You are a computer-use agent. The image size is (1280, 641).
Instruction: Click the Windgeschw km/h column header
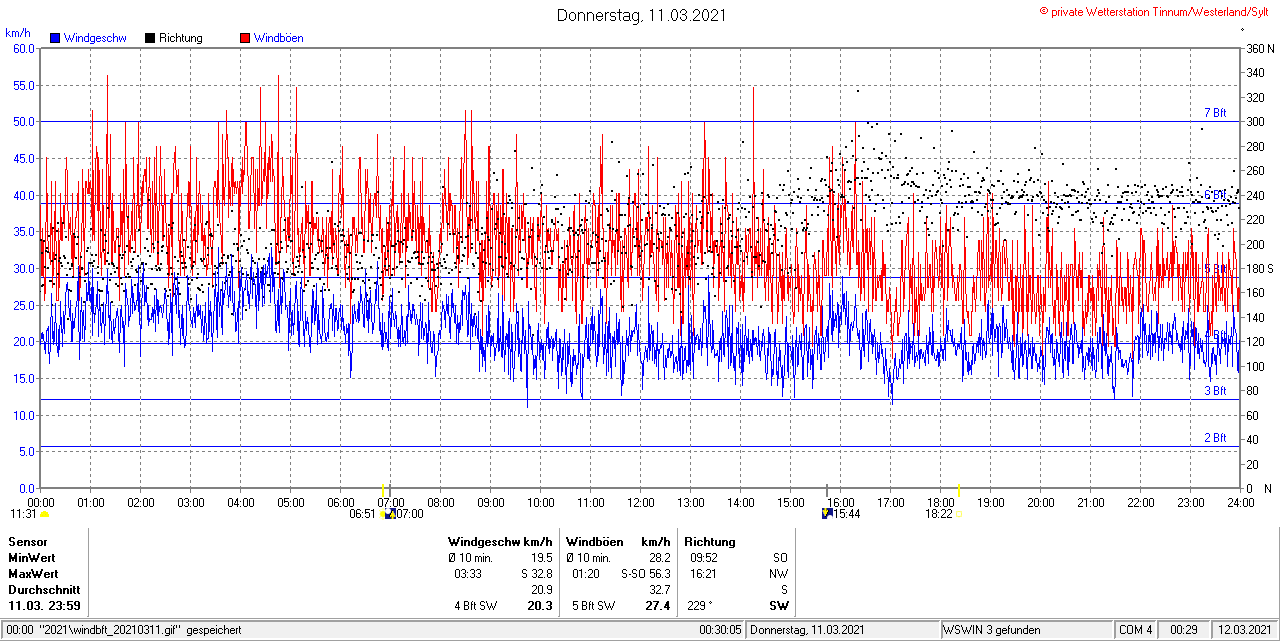pyautogui.click(x=500, y=542)
